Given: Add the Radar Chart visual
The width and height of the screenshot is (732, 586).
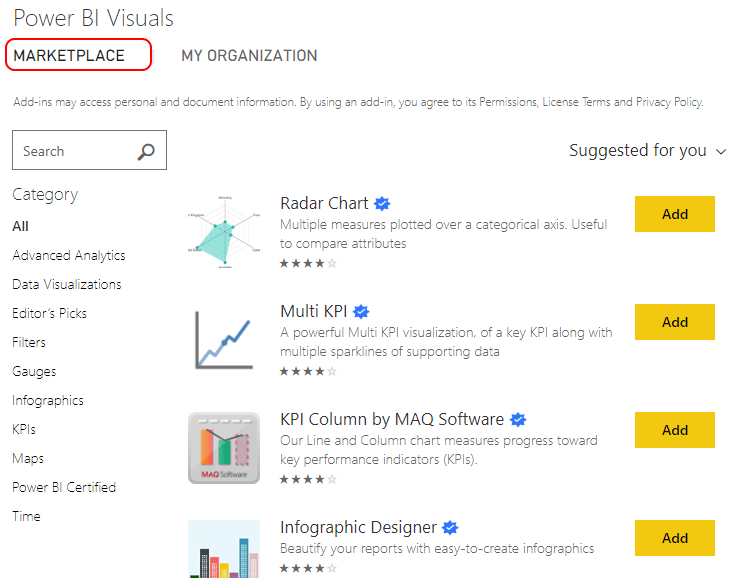Looking at the screenshot, I should pyautogui.click(x=674, y=214).
